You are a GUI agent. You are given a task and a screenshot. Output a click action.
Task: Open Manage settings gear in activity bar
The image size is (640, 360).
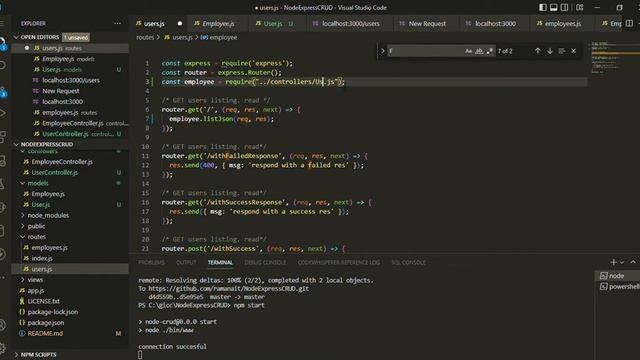click(x=3, y=348)
